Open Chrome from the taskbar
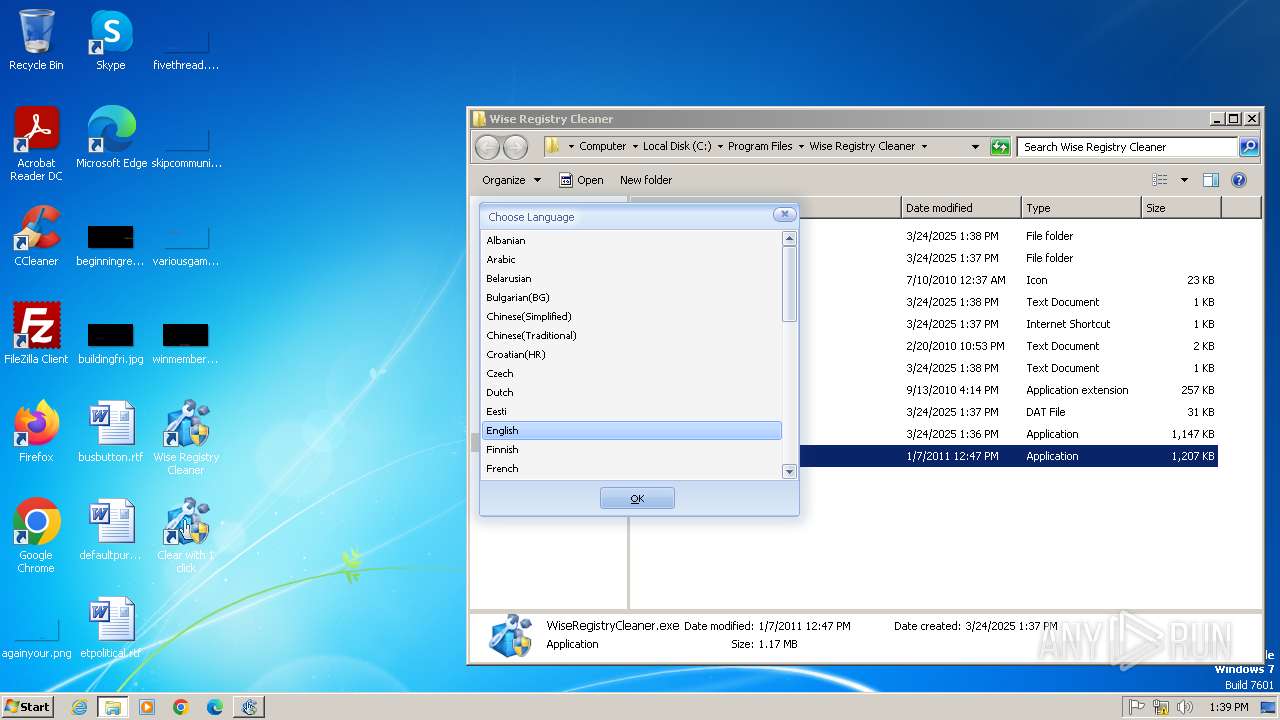The height and width of the screenshot is (720, 1280). point(181,707)
